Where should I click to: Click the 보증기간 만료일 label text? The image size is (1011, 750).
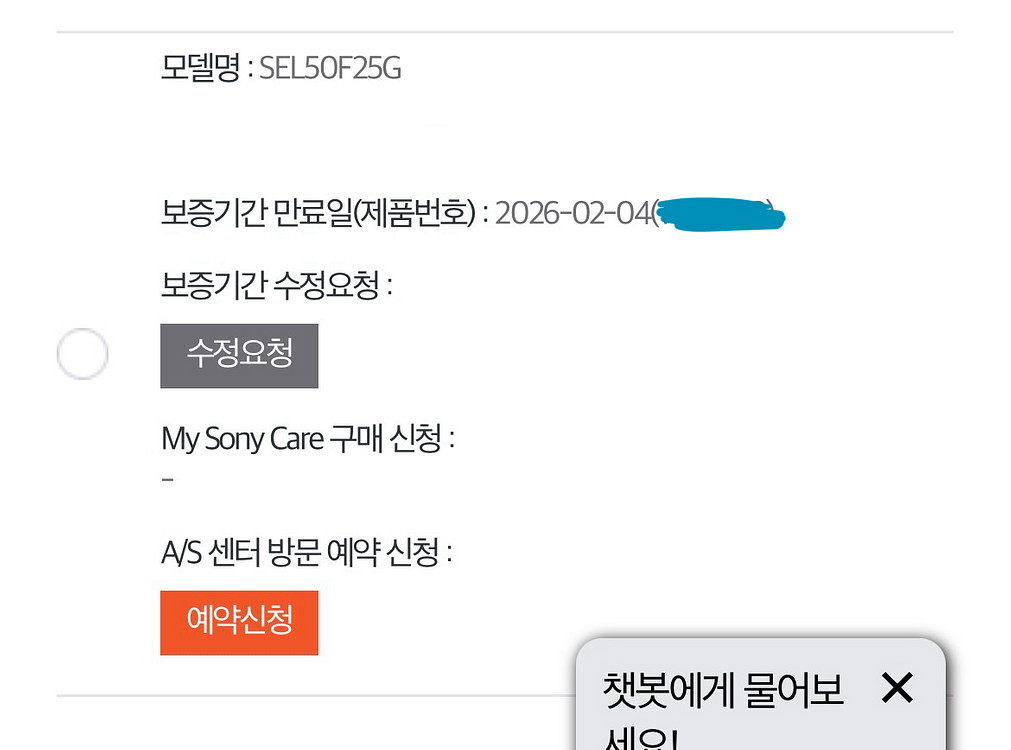click(x=256, y=213)
